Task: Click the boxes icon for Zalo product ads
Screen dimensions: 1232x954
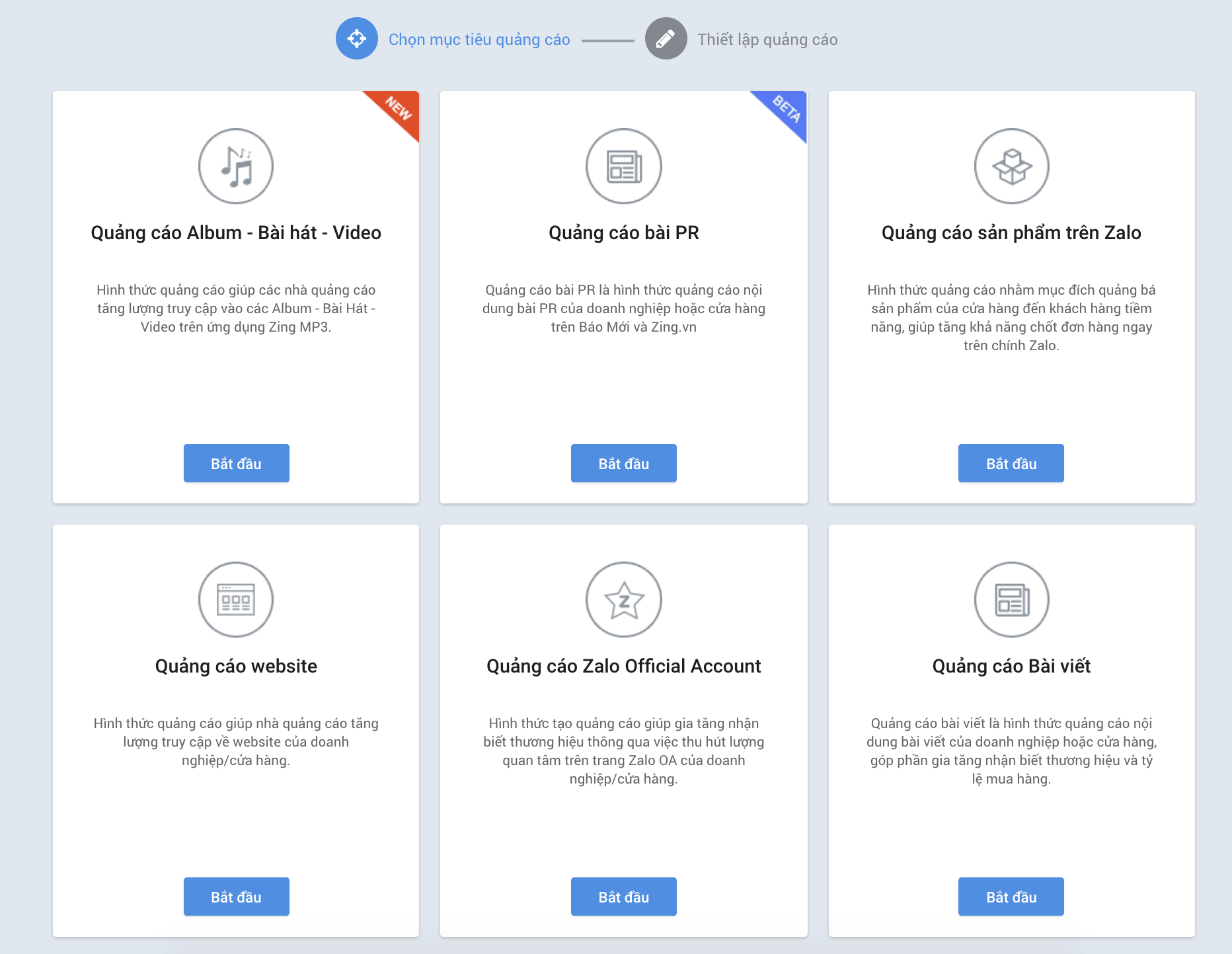Action: point(1011,166)
